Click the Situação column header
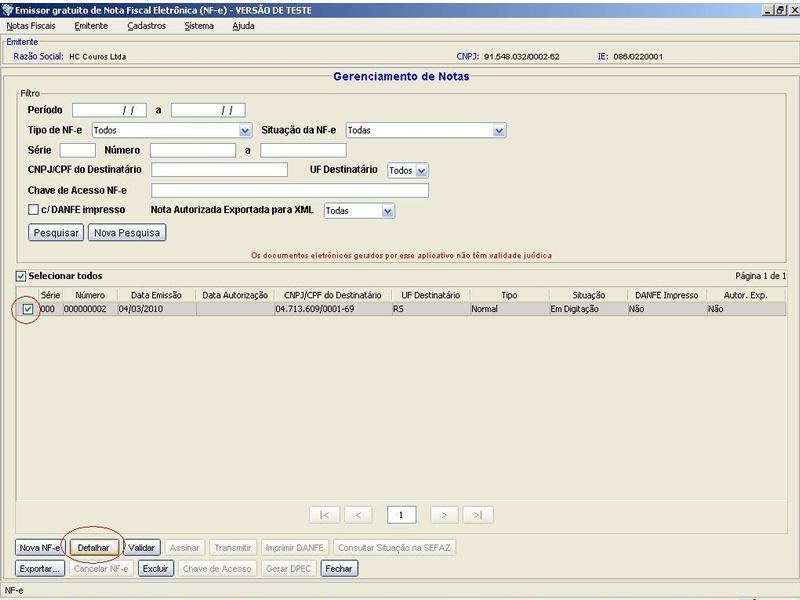Image resolution: width=800 pixels, height=600 pixels. [x=588, y=295]
